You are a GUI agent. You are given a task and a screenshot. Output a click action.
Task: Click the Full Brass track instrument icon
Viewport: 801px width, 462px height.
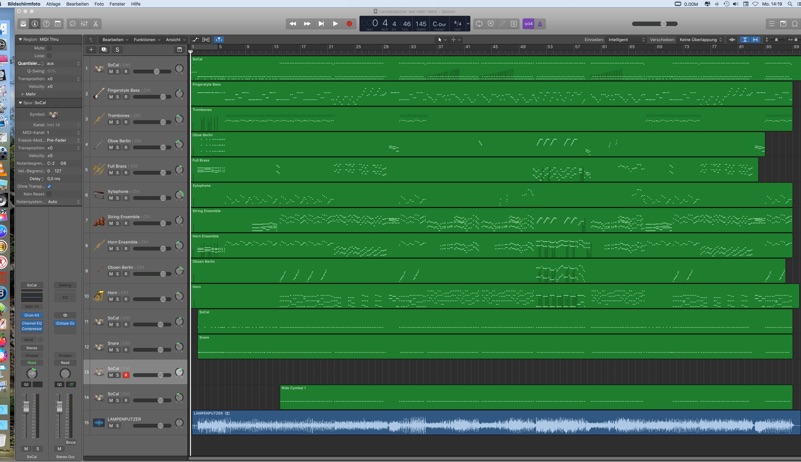99,170
